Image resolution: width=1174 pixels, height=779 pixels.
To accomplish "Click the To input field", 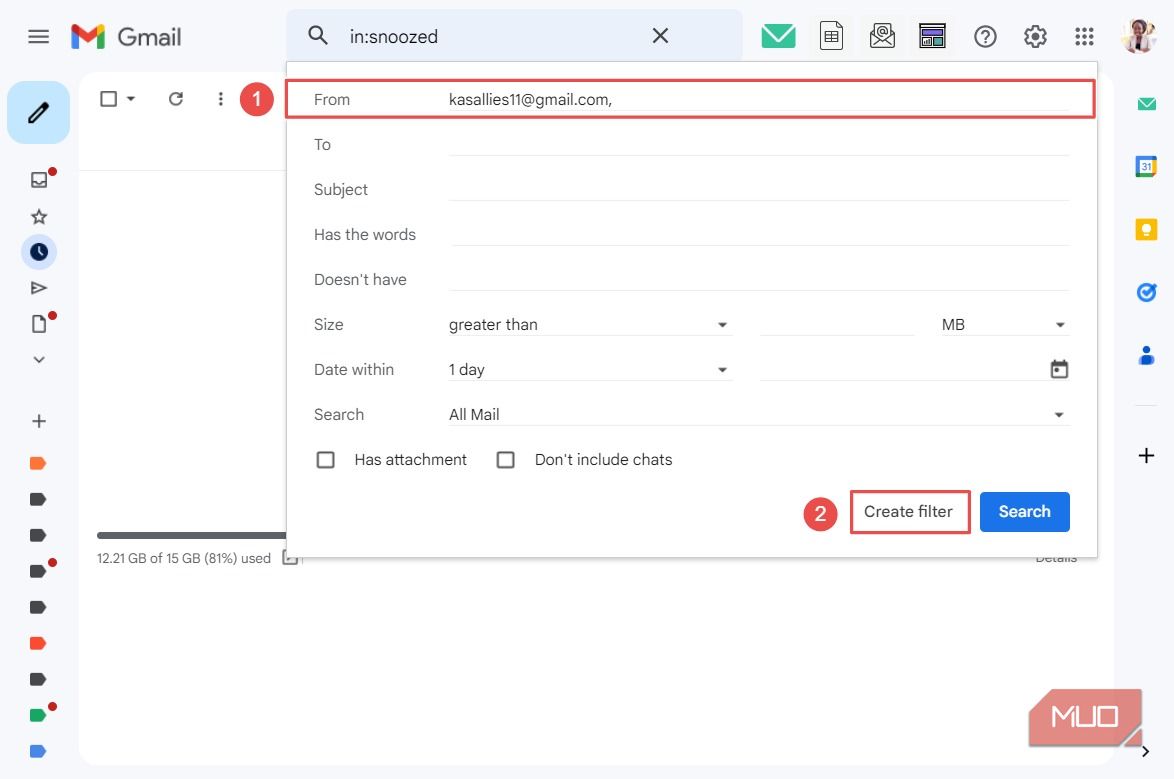I will click(x=758, y=145).
